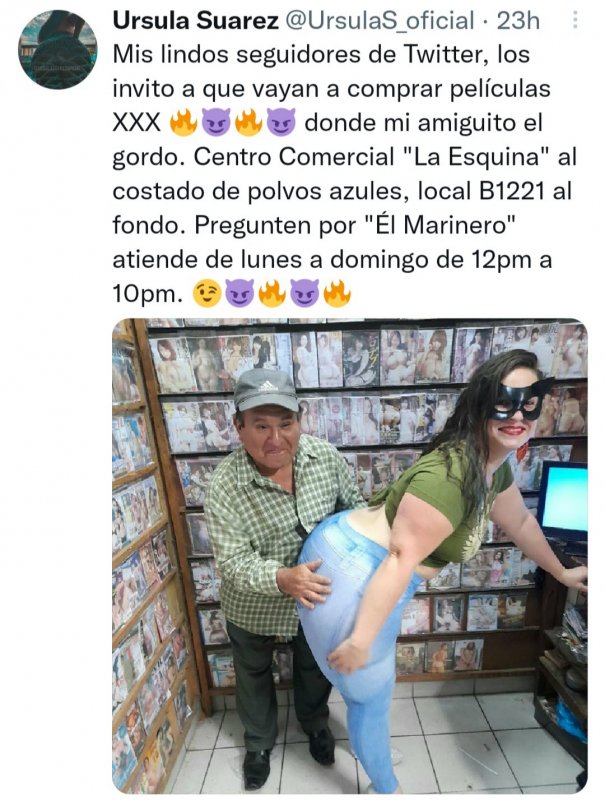Open the tweet via the 23h timestamp
The width and height of the screenshot is (605, 800).
point(518,21)
